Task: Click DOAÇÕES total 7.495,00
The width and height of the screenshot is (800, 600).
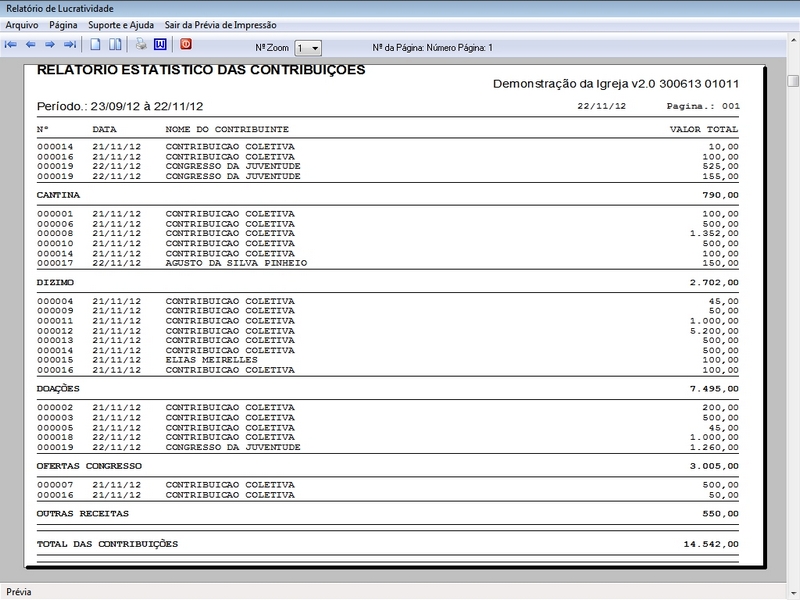Action: tap(714, 389)
